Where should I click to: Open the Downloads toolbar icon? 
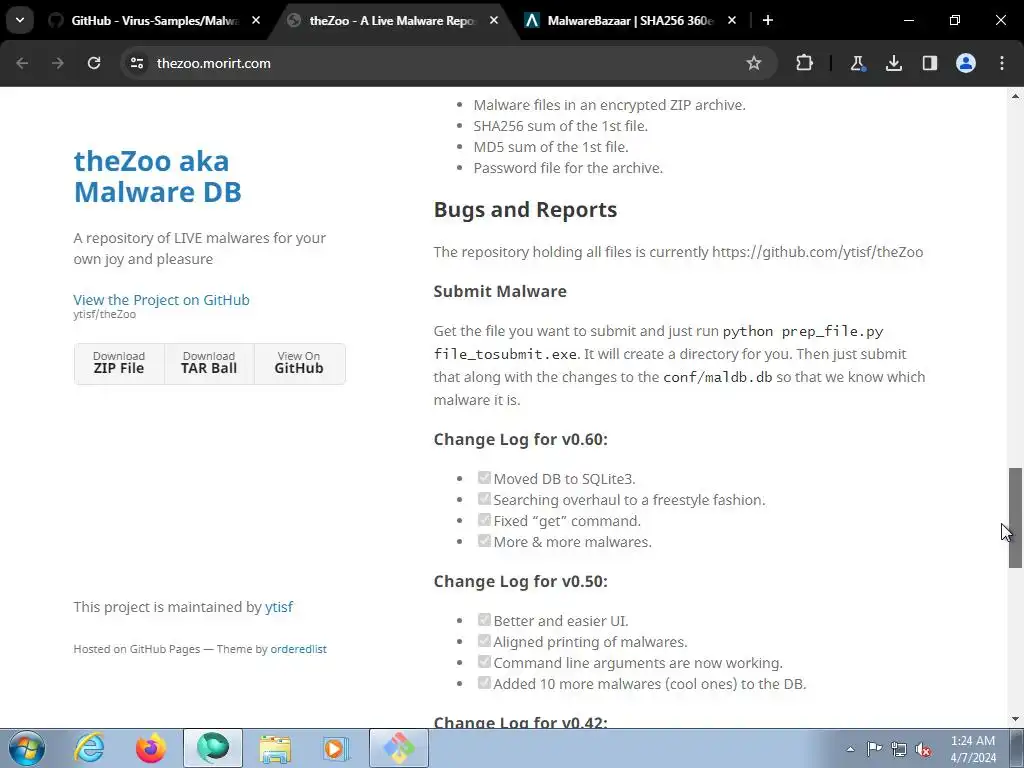[x=893, y=63]
